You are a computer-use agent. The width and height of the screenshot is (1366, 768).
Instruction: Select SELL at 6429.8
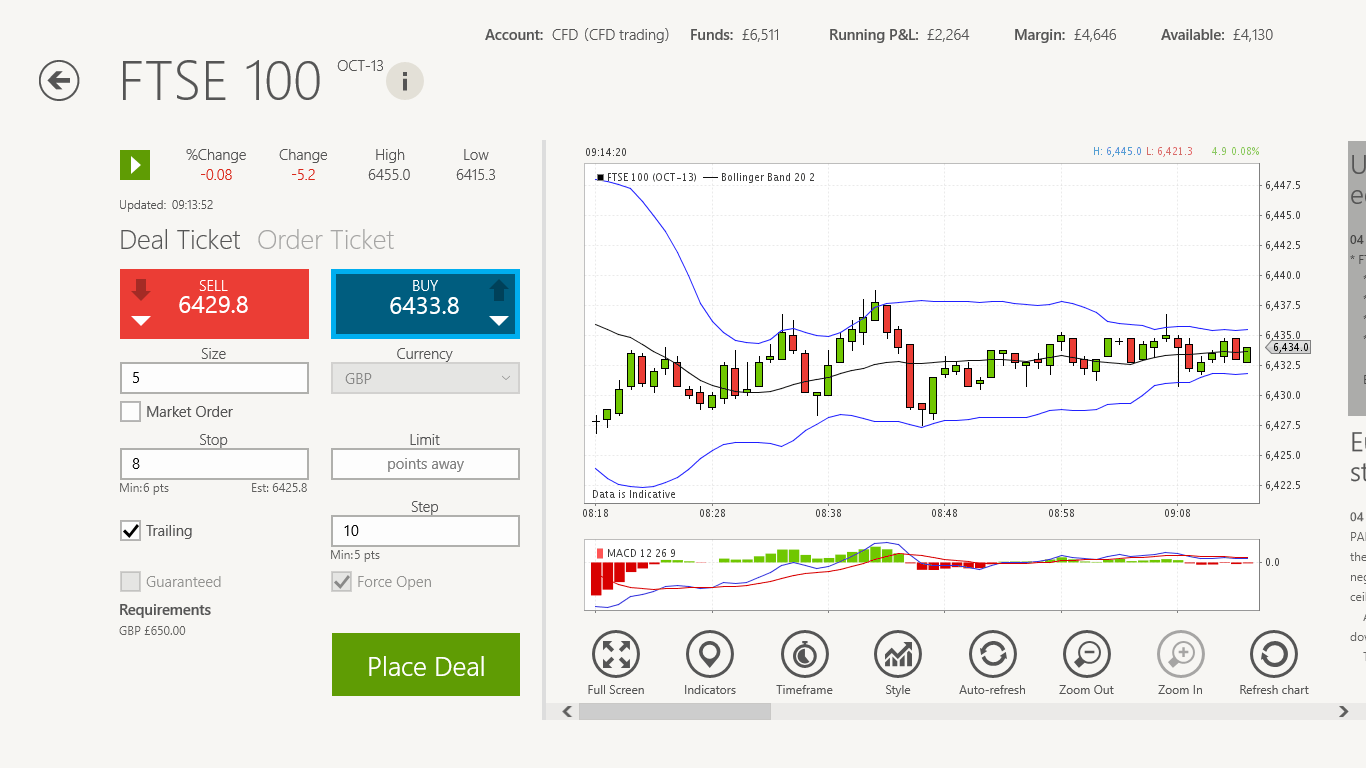pos(214,304)
